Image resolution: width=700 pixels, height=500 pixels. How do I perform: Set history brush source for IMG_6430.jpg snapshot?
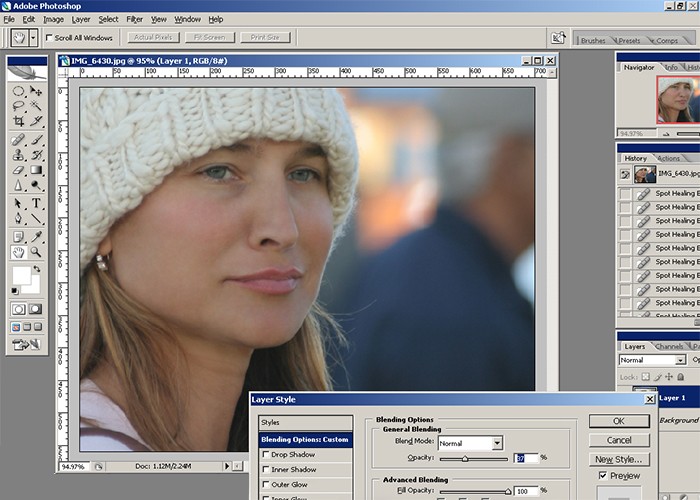coord(625,175)
